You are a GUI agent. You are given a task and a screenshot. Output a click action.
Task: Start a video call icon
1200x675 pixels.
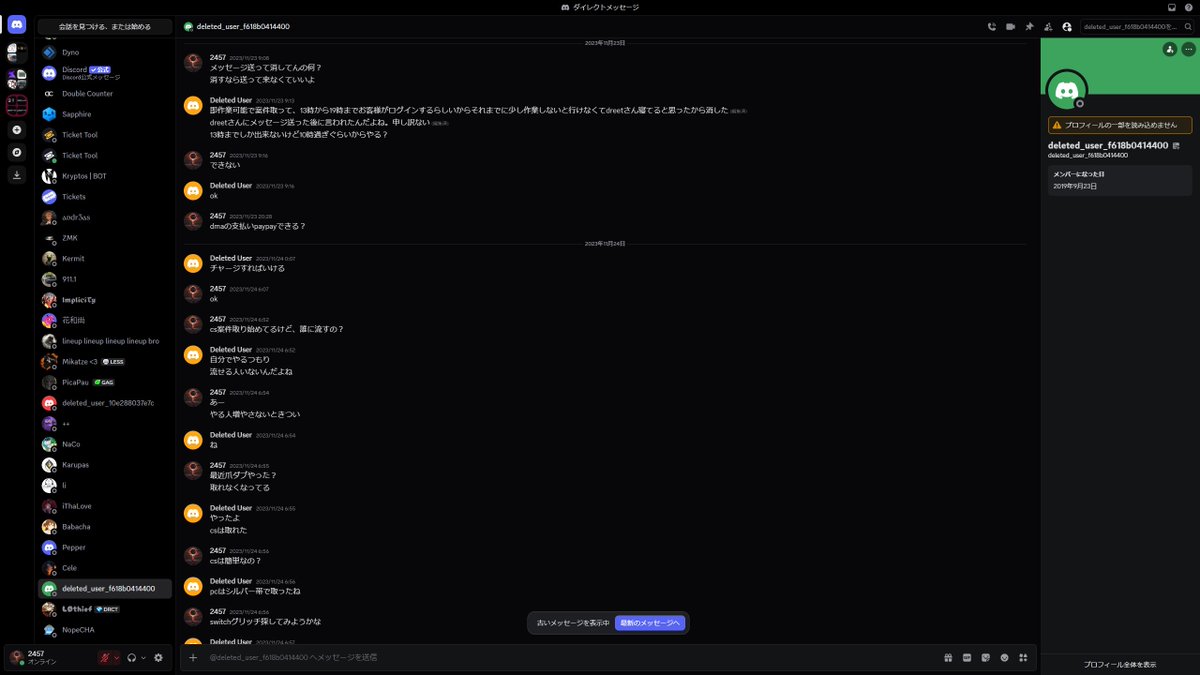1010,27
